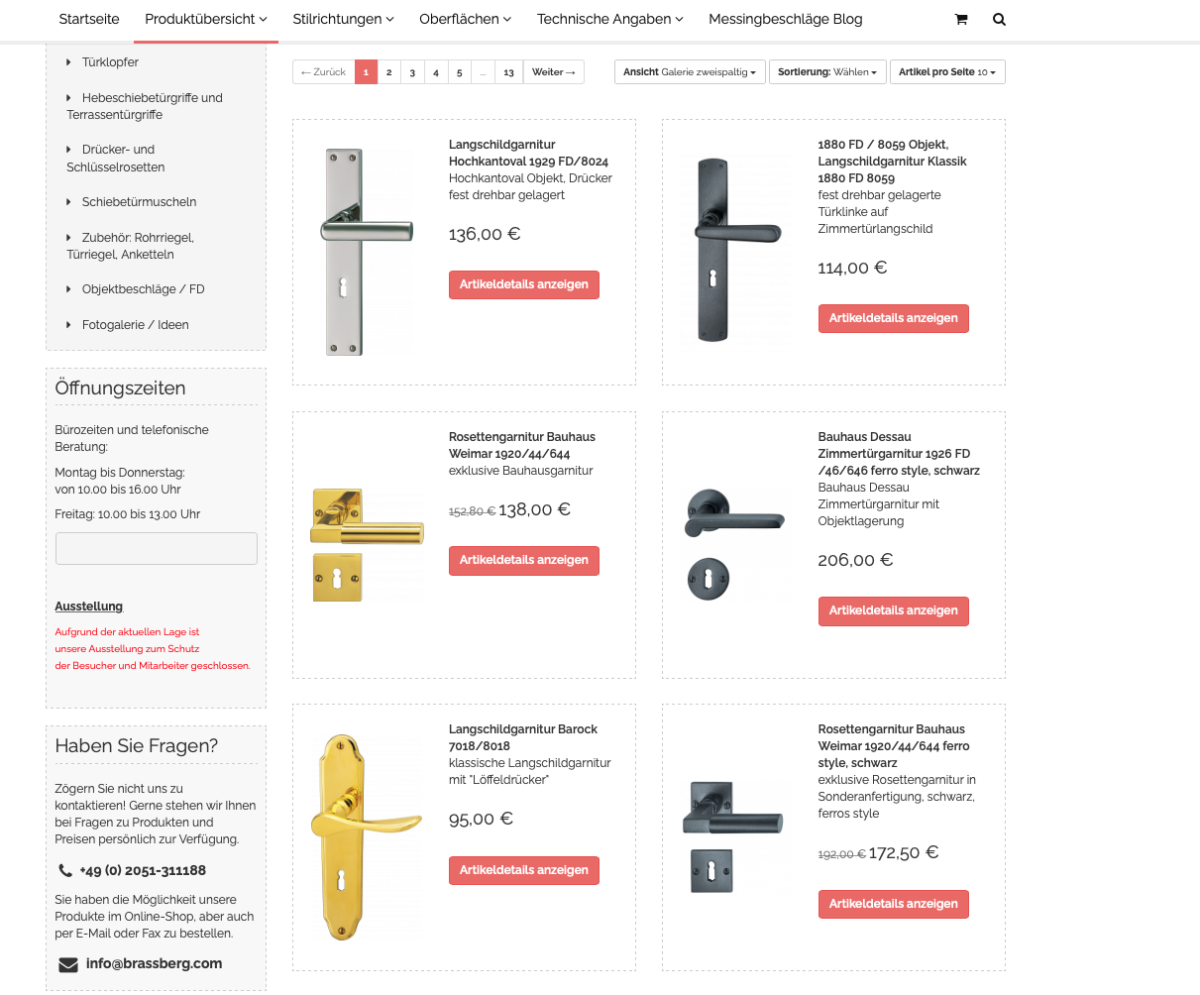
Task: Expand the Oberflächen menu
Action: 465,19
